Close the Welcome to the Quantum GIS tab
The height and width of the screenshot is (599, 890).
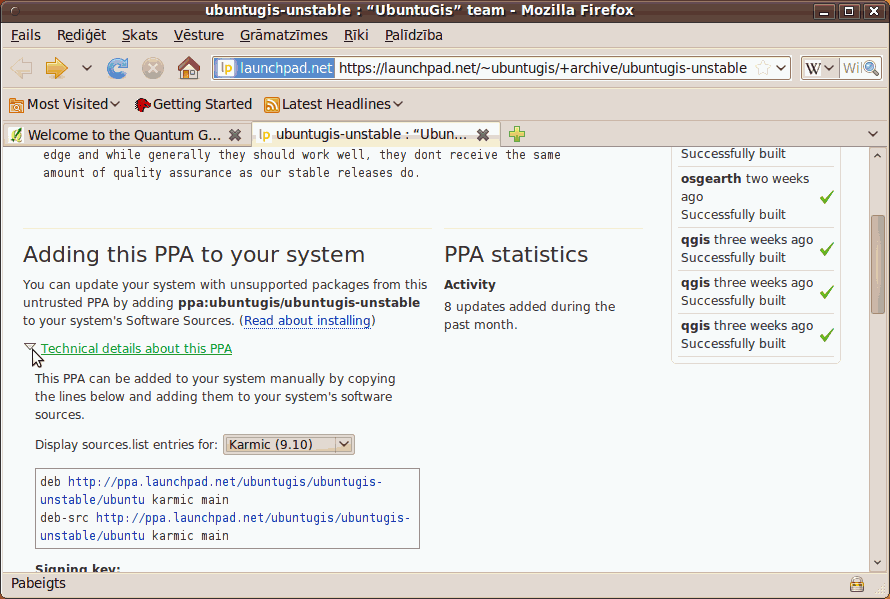click(234, 135)
